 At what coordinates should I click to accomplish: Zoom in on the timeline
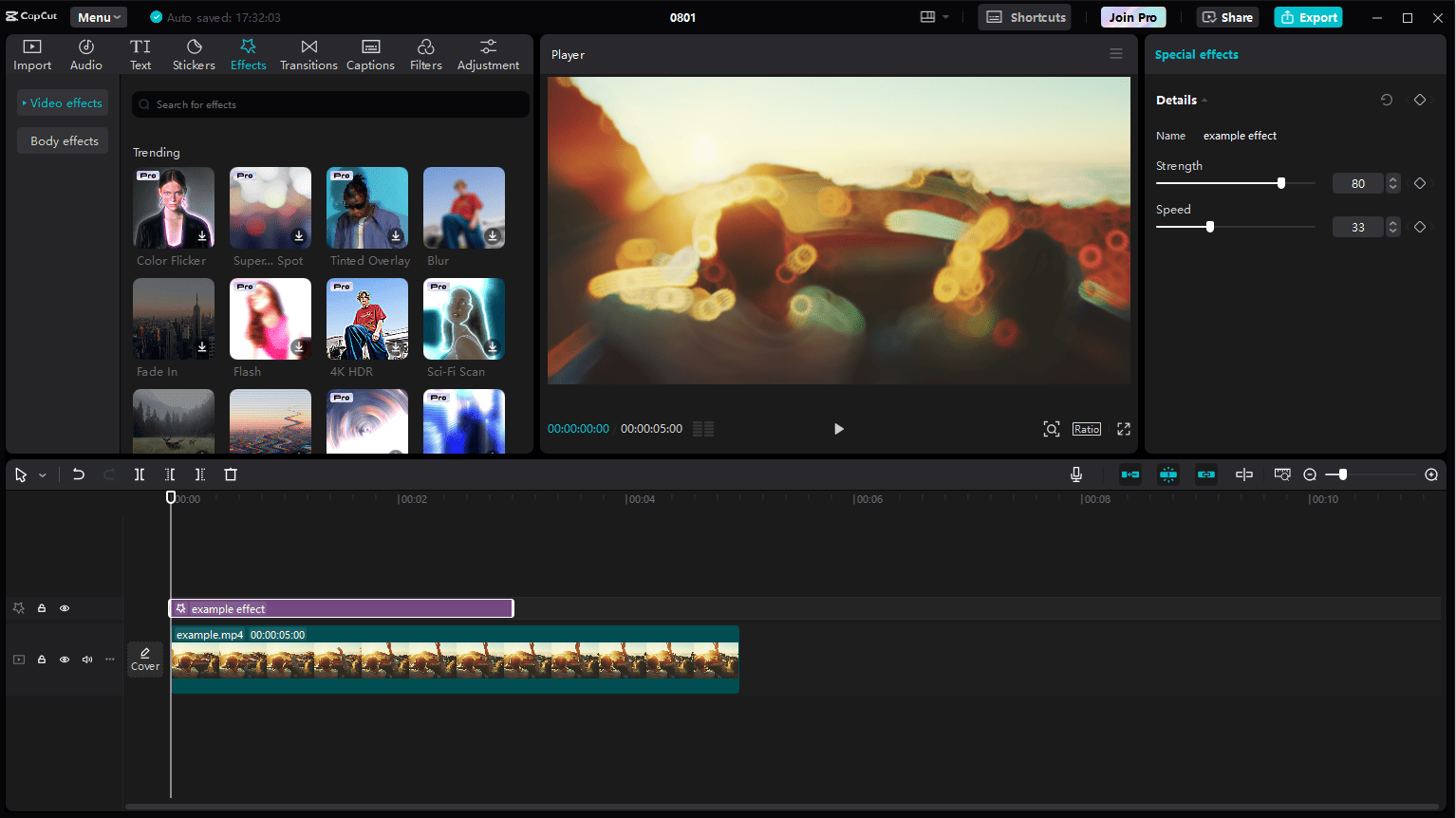point(1431,474)
